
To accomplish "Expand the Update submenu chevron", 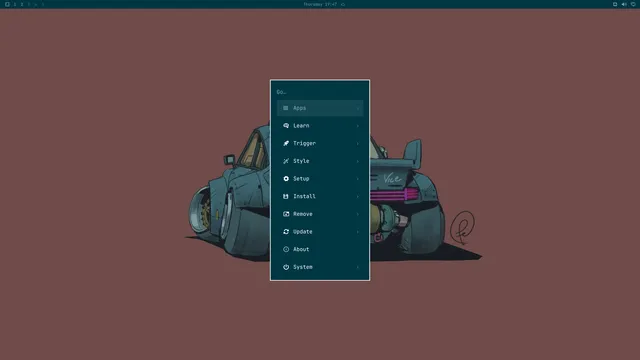I will [x=358, y=232].
